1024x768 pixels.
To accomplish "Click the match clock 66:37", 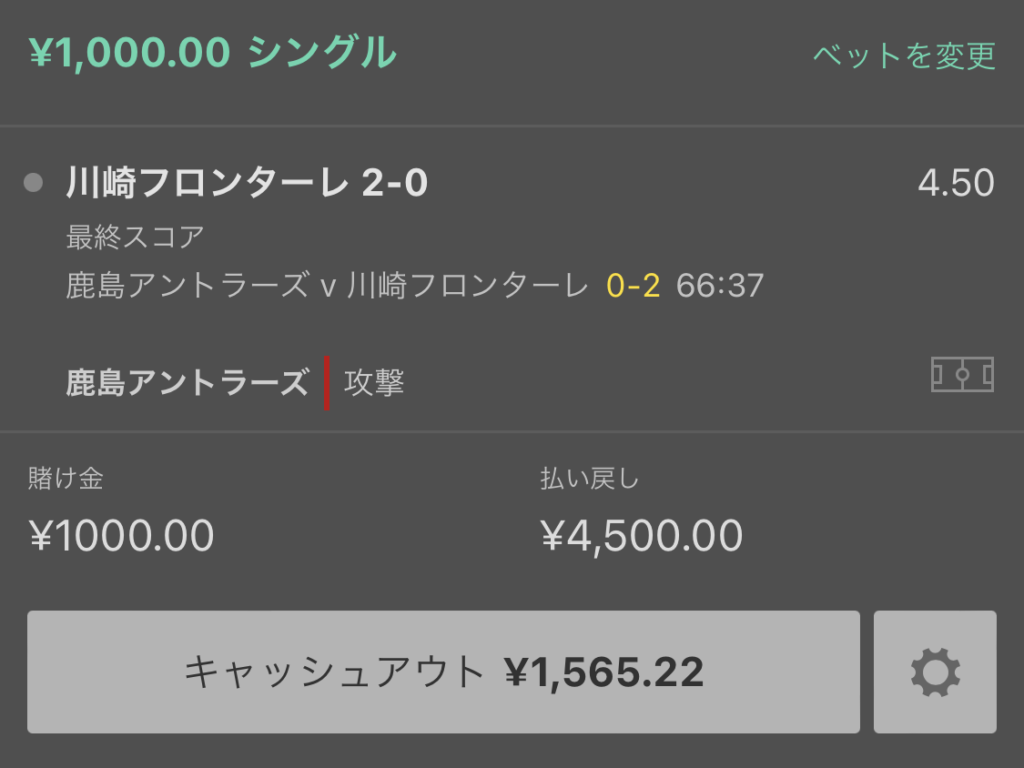I will coord(720,286).
